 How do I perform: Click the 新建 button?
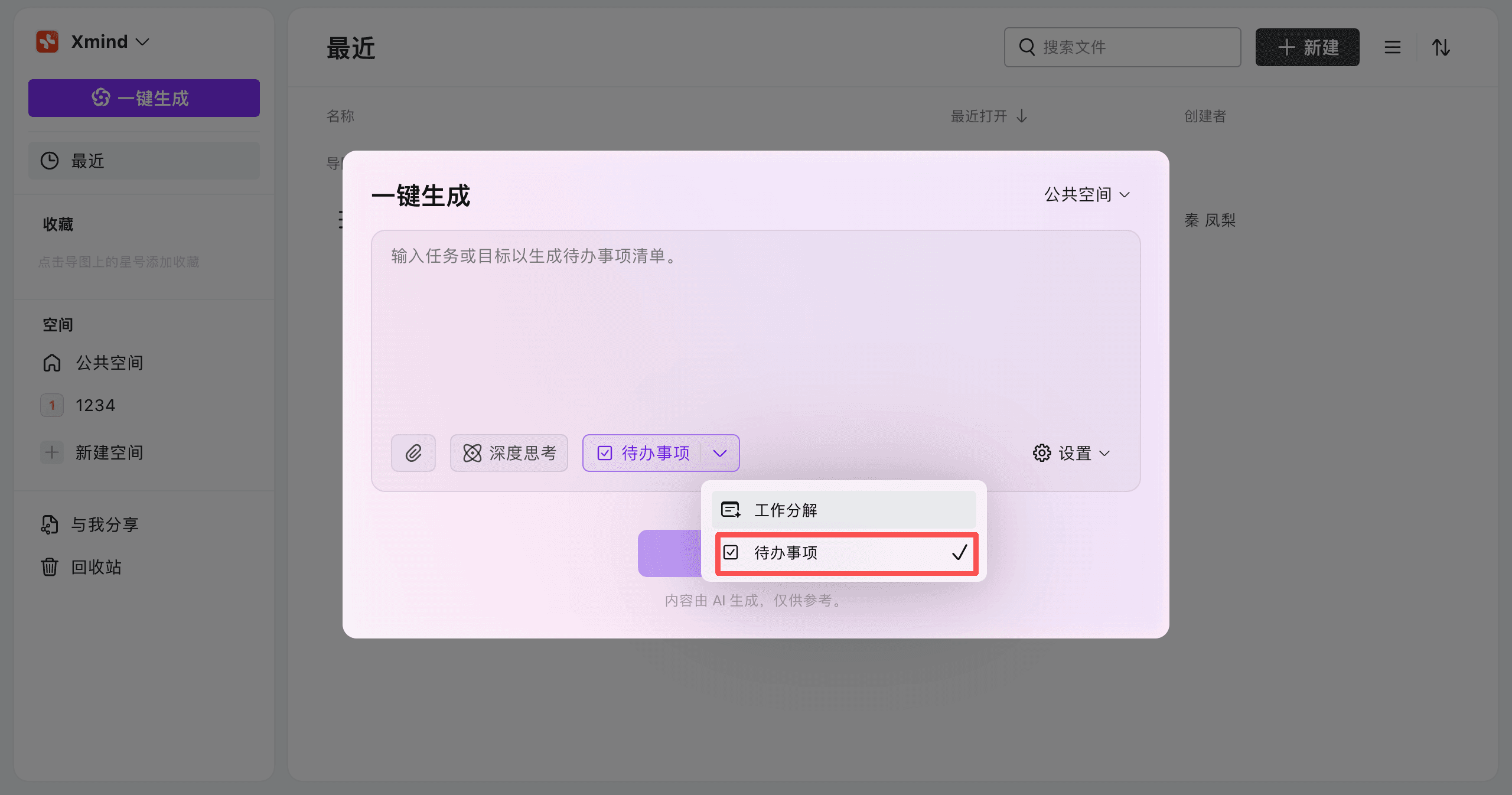(x=1308, y=47)
